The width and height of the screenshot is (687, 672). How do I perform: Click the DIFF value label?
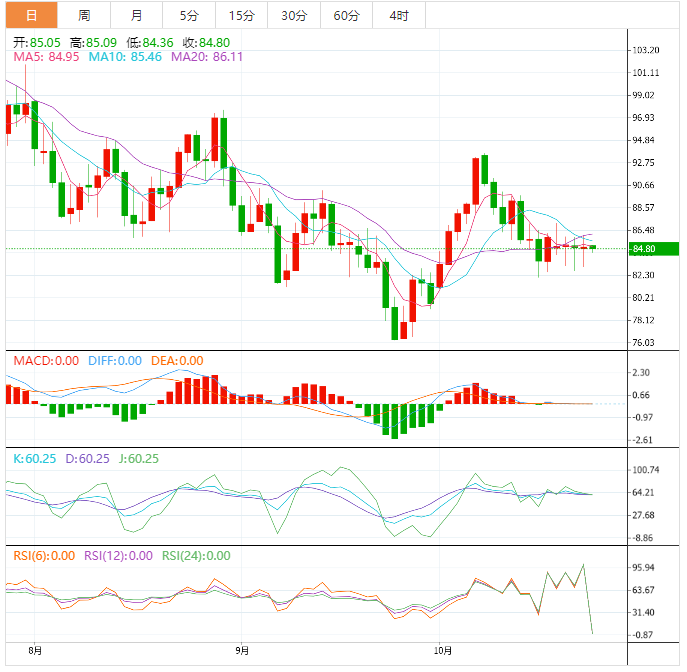click(115, 361)
